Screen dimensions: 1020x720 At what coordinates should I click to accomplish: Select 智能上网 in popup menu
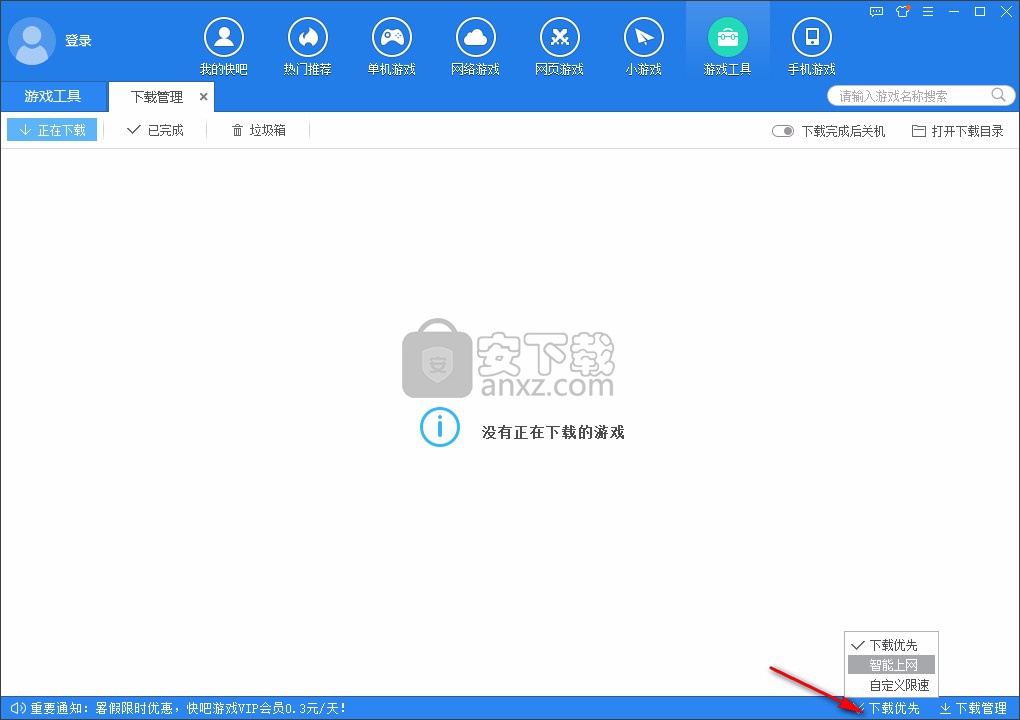coord(891,665)
